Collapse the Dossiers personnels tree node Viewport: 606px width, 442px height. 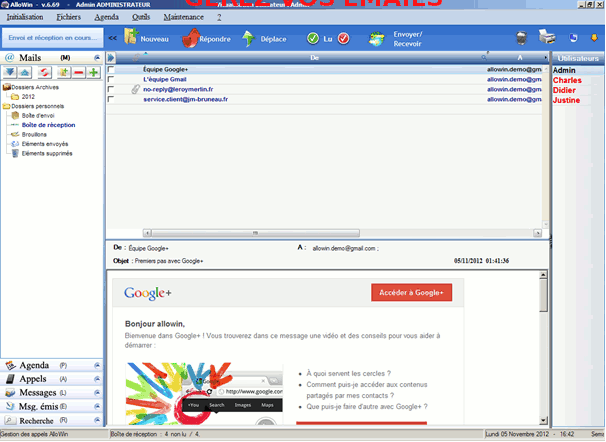click(x=7, y=106)
